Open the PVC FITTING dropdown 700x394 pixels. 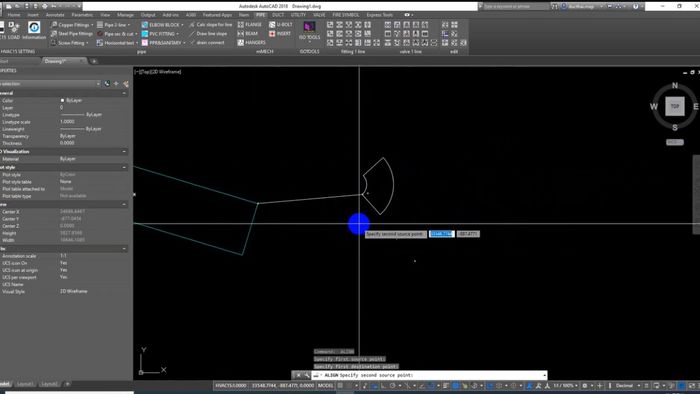160,34
